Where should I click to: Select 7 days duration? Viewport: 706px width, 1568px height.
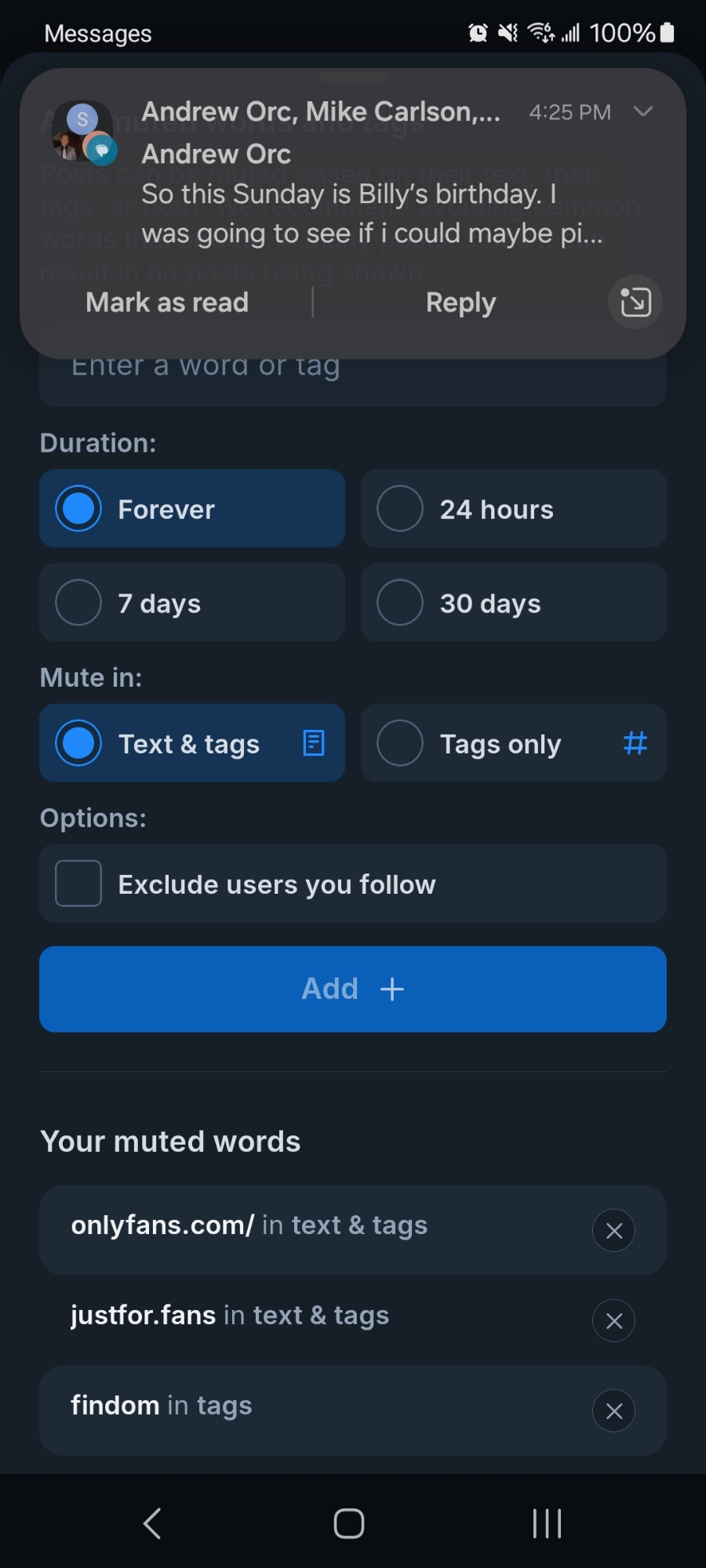(192, 603)
